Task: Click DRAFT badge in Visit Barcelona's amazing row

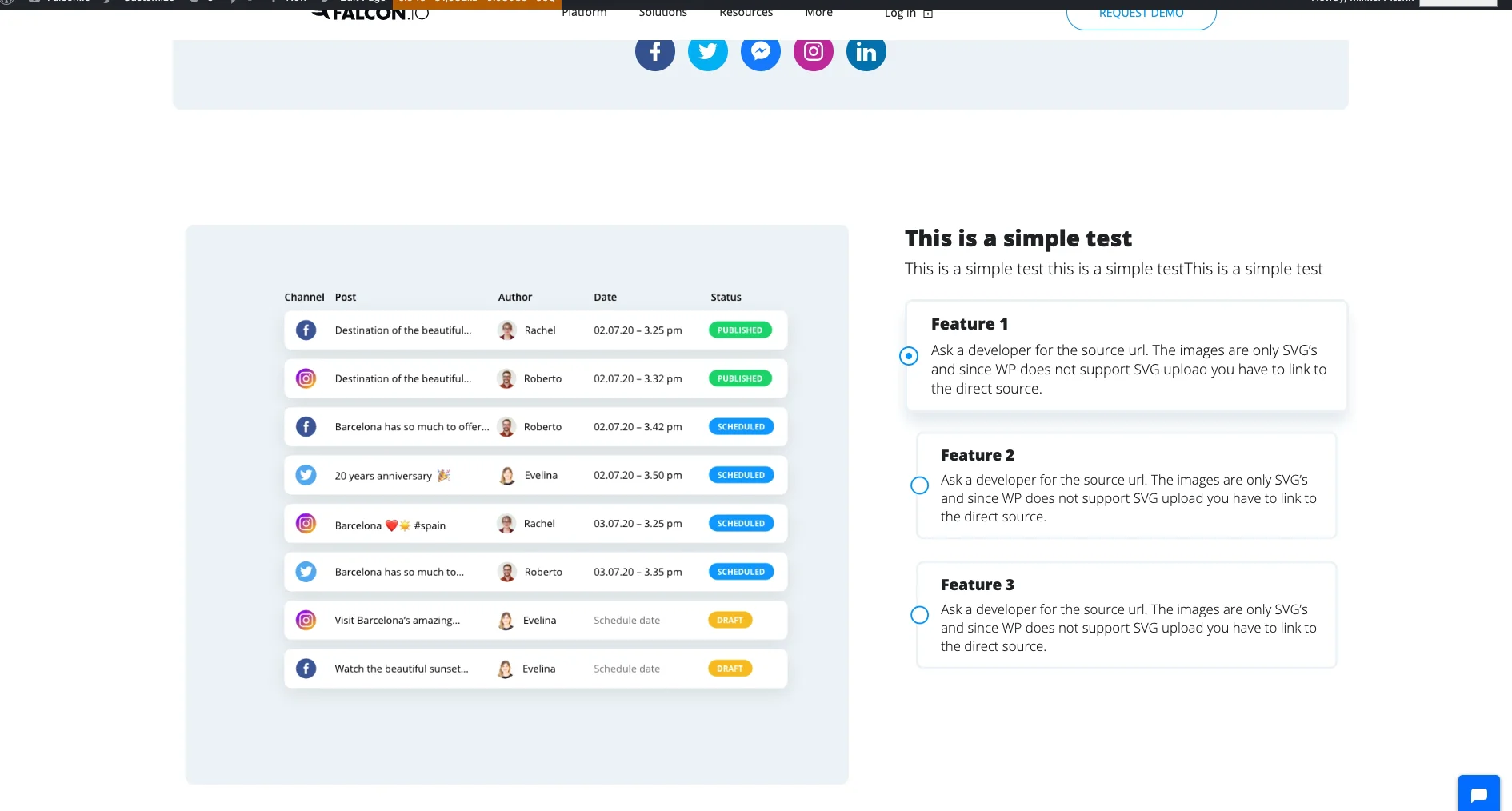Action: (730, 620)
